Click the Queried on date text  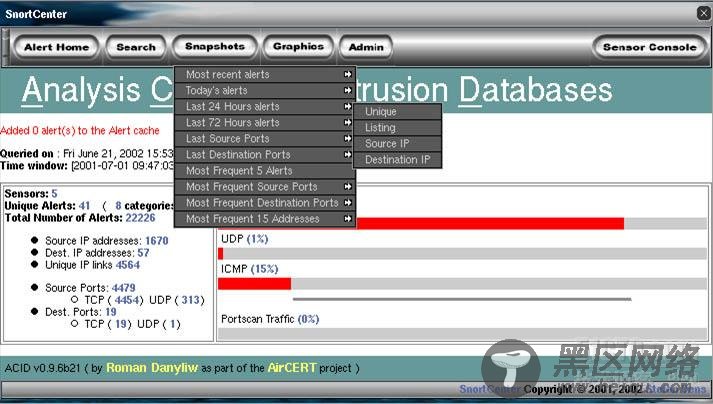tap(87, 153)
